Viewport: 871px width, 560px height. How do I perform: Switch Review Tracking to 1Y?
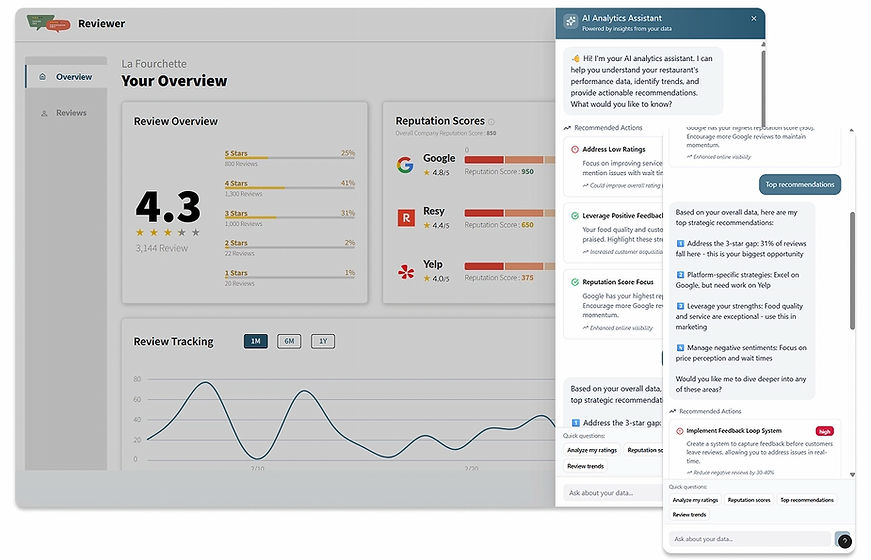click(x=323, y=341)
